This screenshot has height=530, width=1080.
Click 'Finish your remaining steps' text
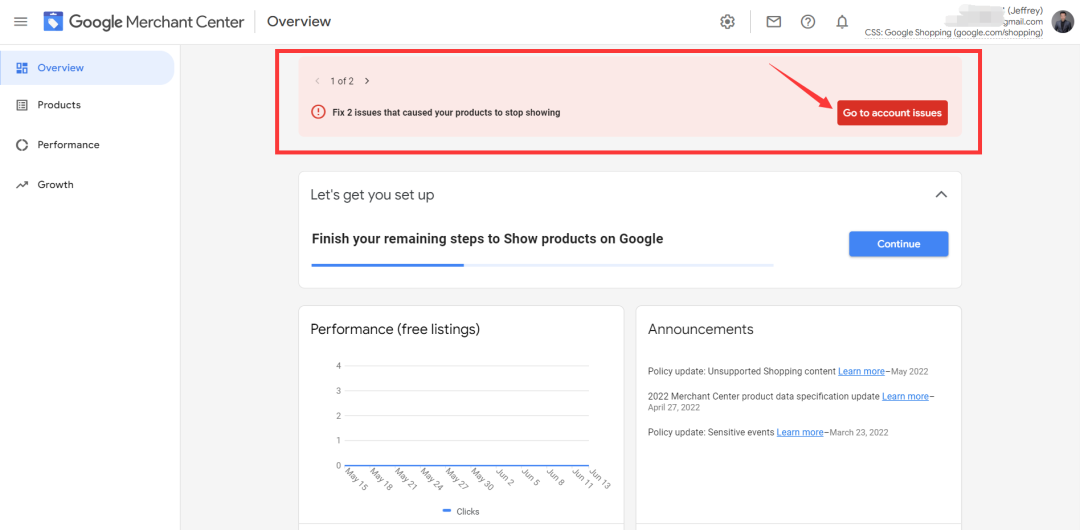[488, 239]
